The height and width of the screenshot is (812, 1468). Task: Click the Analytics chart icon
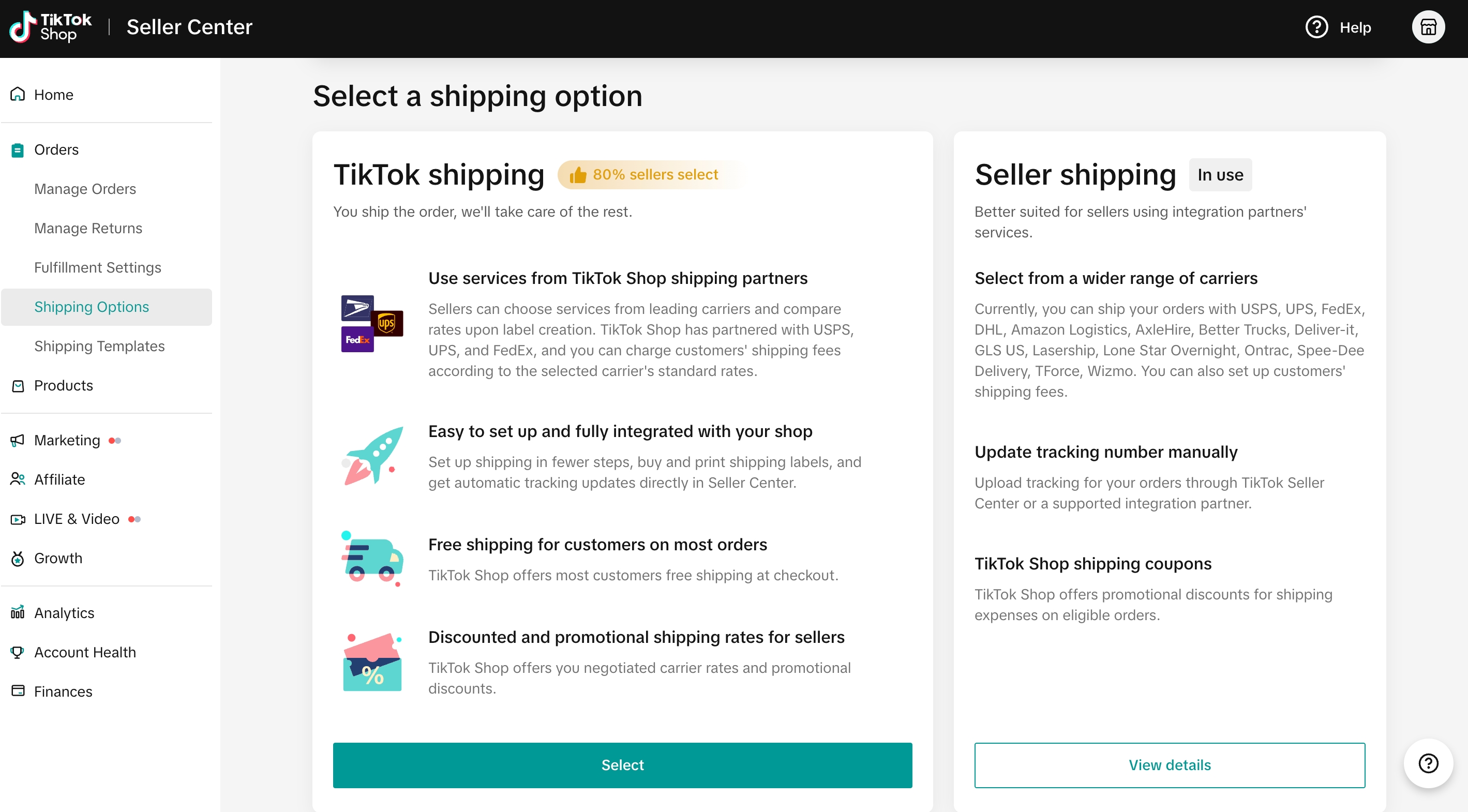tap(17, 612)
